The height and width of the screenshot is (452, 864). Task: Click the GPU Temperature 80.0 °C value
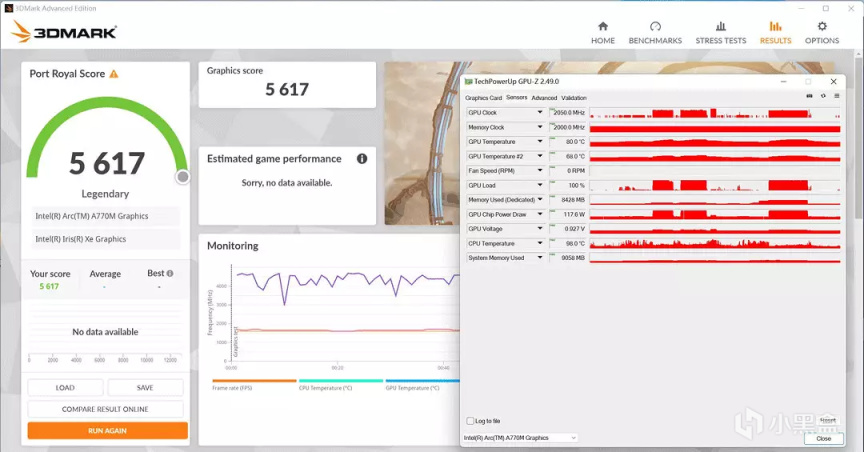569,142
